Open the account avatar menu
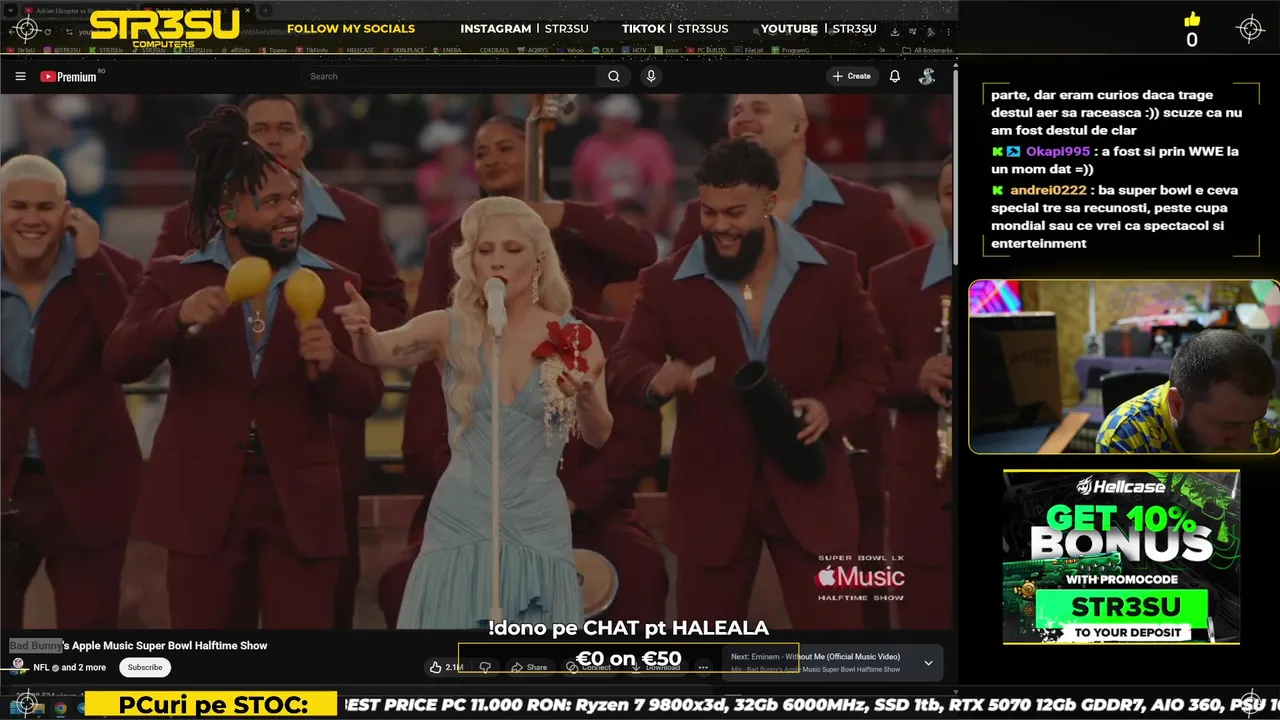The image size is (1280, 720). pyautogui.click(x=927, y=76)
